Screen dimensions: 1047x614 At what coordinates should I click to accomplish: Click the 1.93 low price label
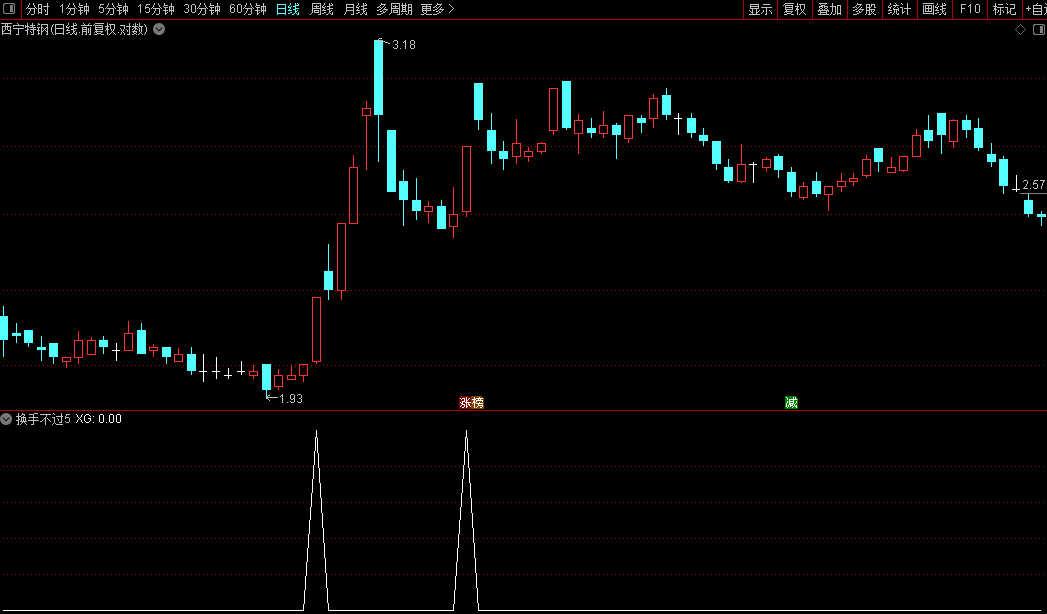point(290,398)
